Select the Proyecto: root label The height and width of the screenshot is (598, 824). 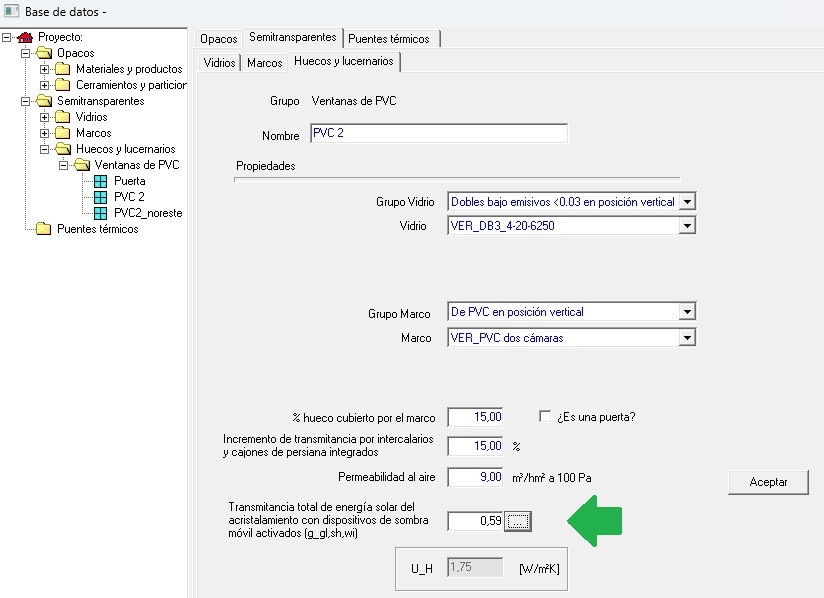click(x=60, y=37)
